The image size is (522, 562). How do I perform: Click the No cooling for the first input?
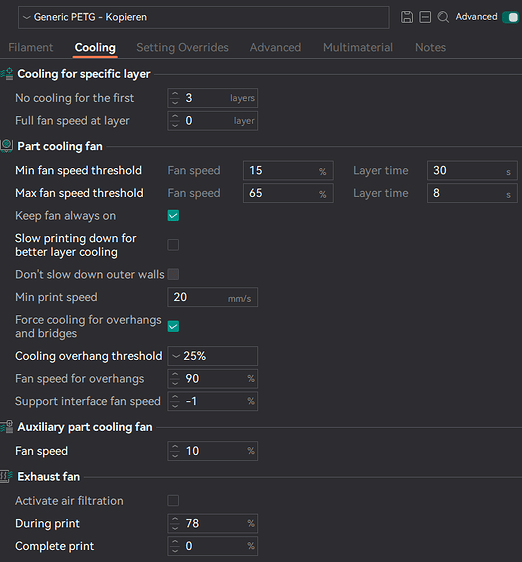[212, 98]
